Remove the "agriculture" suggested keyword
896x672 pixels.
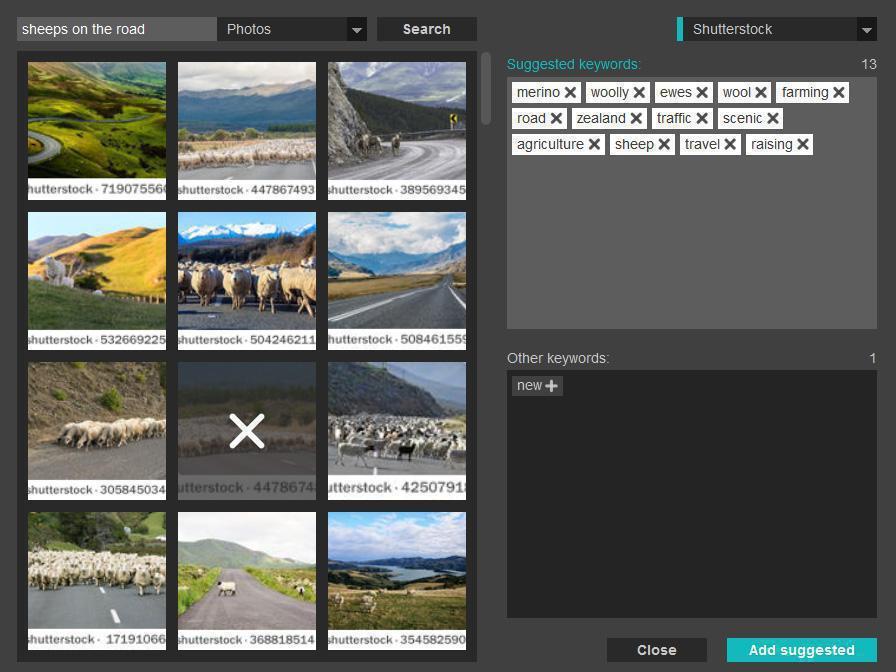(x=594, y=144)
